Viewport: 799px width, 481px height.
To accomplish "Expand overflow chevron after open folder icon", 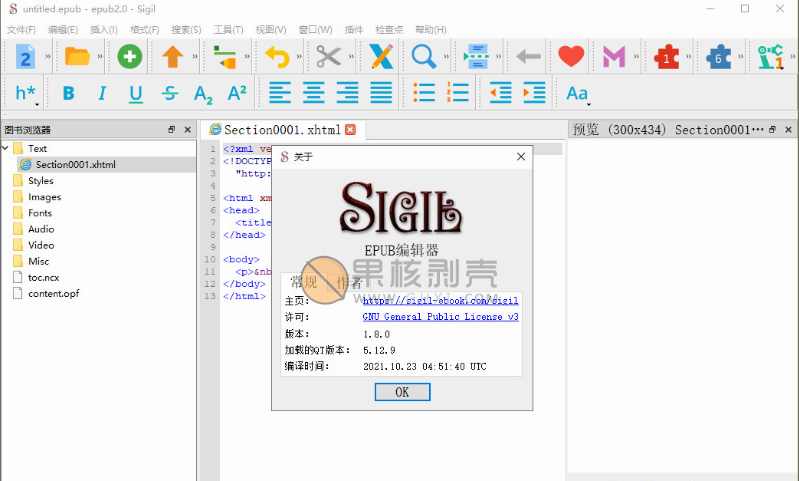I will click(x=100, y=56).
